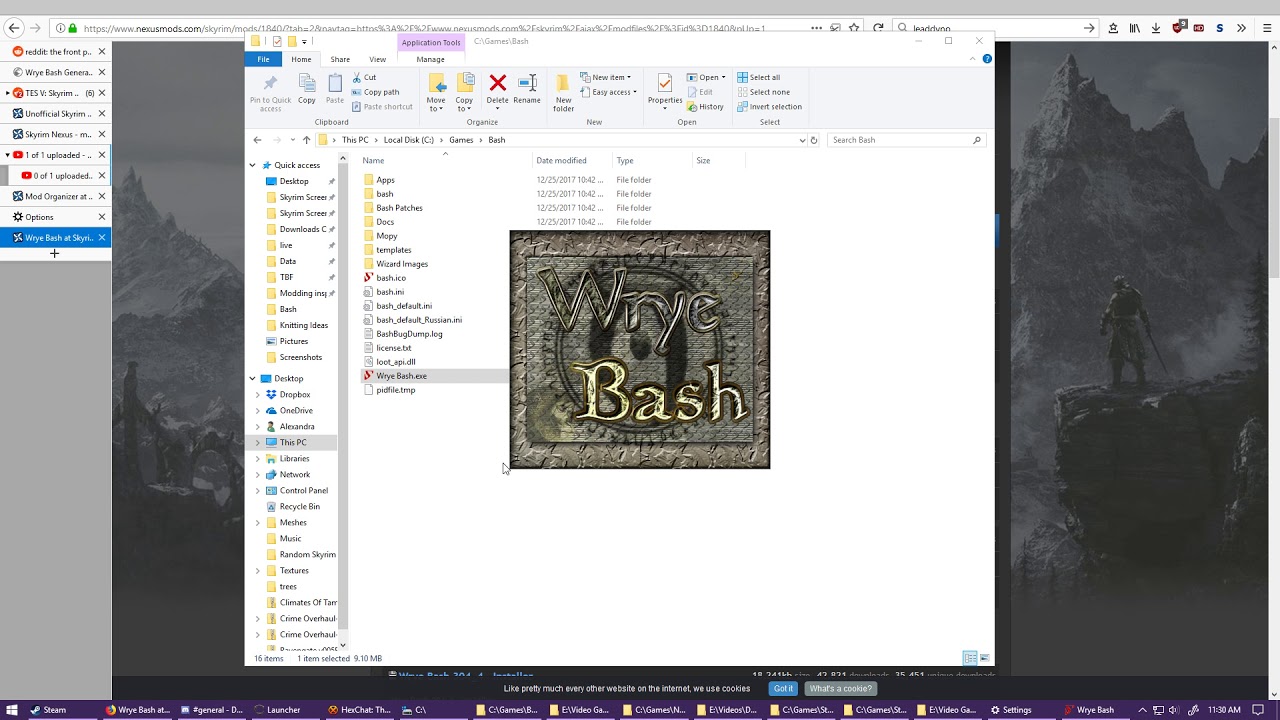Expand This PC tree node
The image size is (1280, 720).
coord(257,442)
